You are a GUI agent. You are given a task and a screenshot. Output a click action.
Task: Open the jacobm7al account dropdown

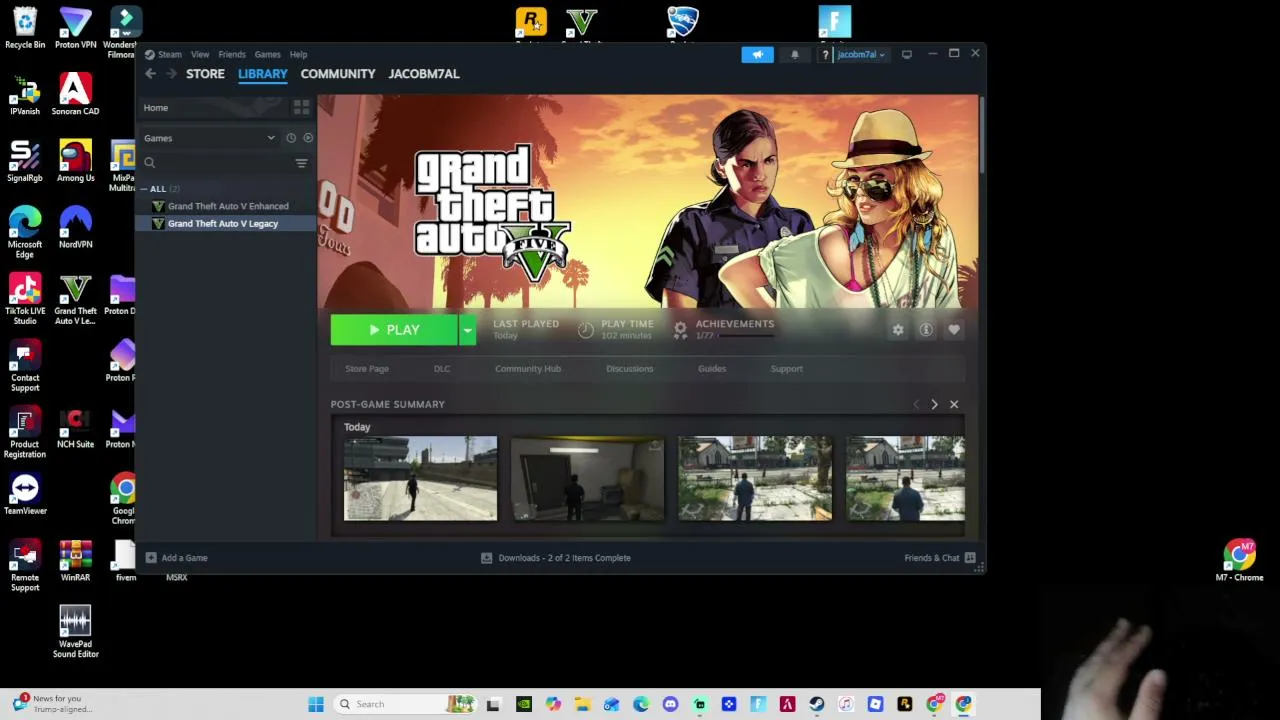point(859,54)
